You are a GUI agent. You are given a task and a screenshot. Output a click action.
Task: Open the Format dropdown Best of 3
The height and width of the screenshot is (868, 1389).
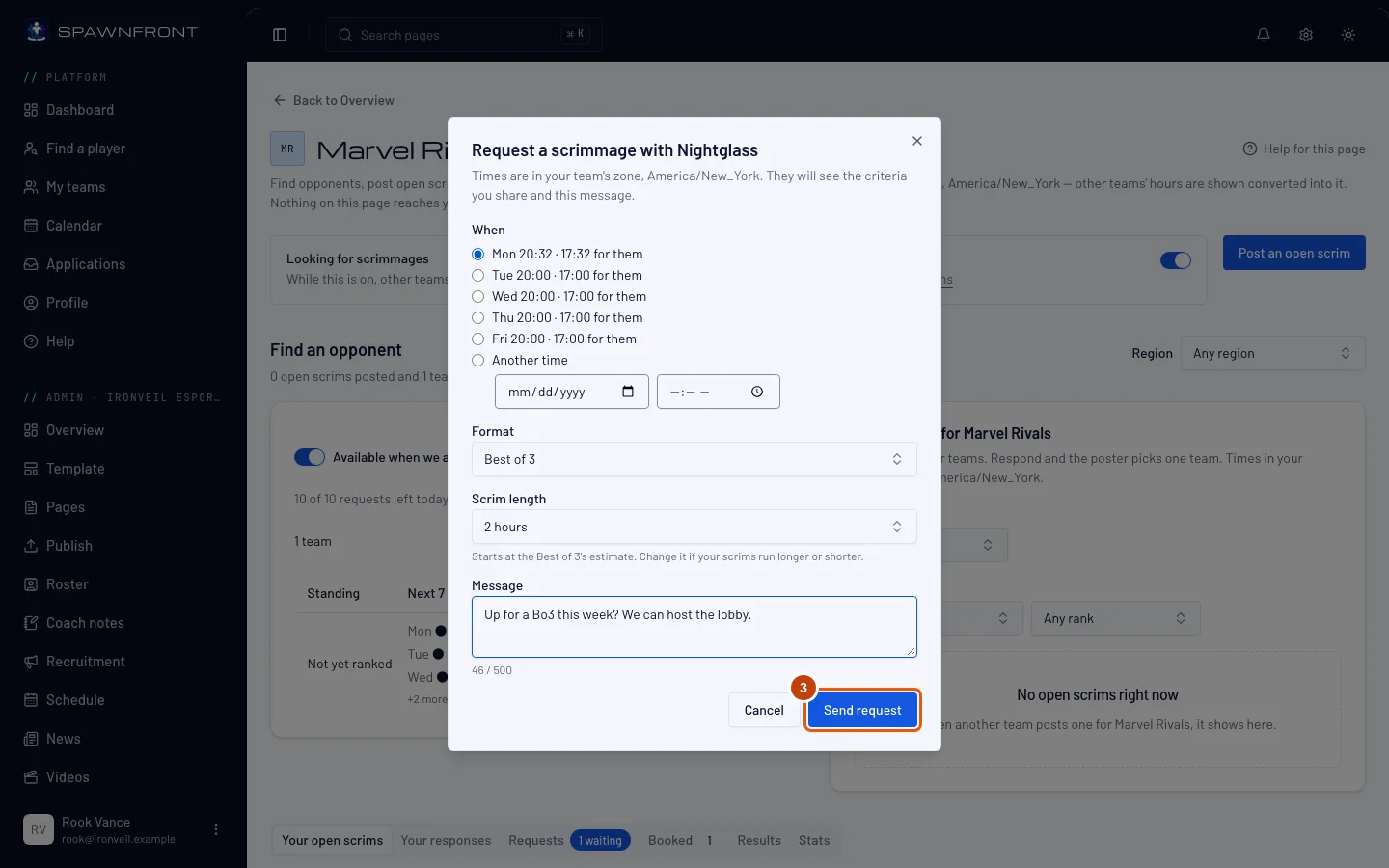pyautogui.click(x=694, y=459)
